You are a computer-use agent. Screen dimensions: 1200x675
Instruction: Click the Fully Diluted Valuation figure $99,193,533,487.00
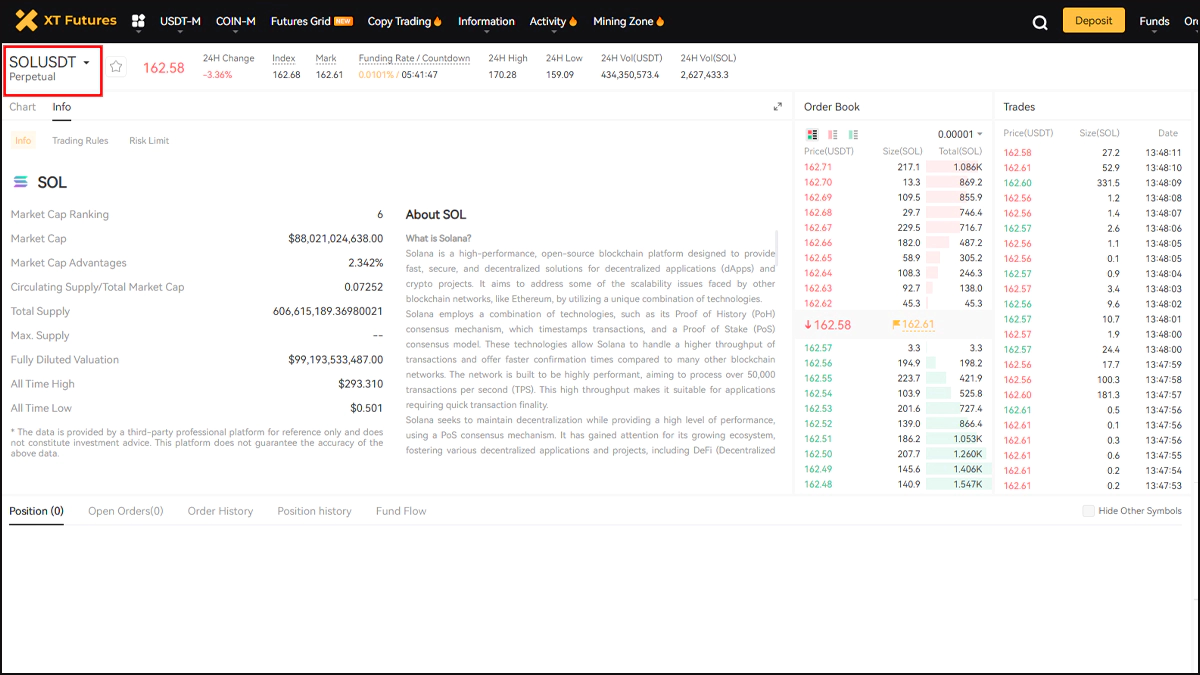click(x=335, y=360)
